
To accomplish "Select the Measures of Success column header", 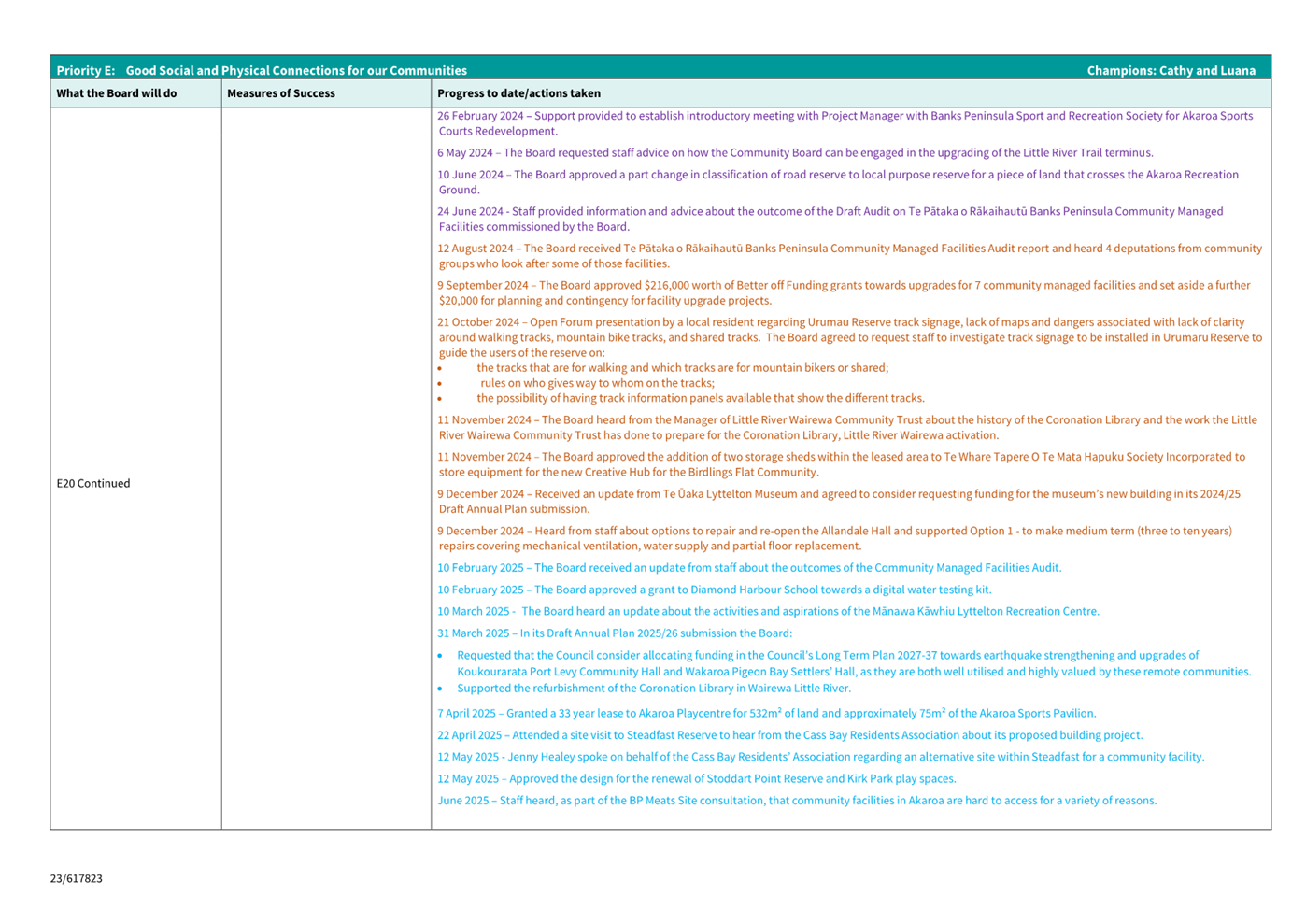I will (281, 93).
